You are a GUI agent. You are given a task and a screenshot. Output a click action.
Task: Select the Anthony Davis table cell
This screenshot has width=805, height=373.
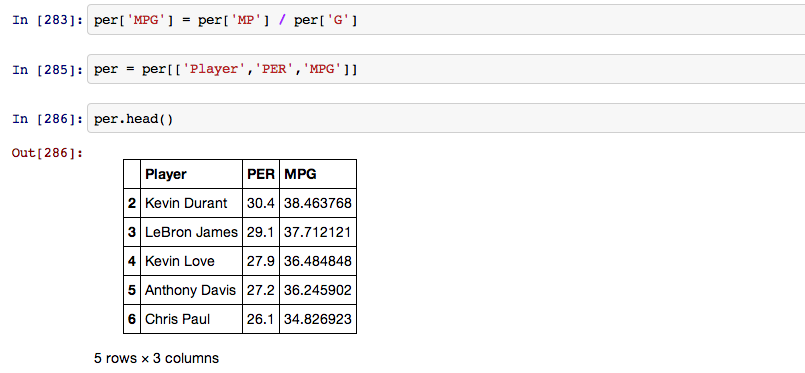coord(191,290)
